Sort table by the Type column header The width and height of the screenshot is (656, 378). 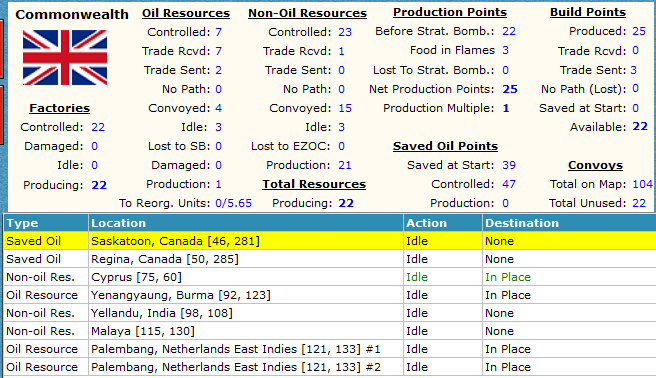coord(46,223)
